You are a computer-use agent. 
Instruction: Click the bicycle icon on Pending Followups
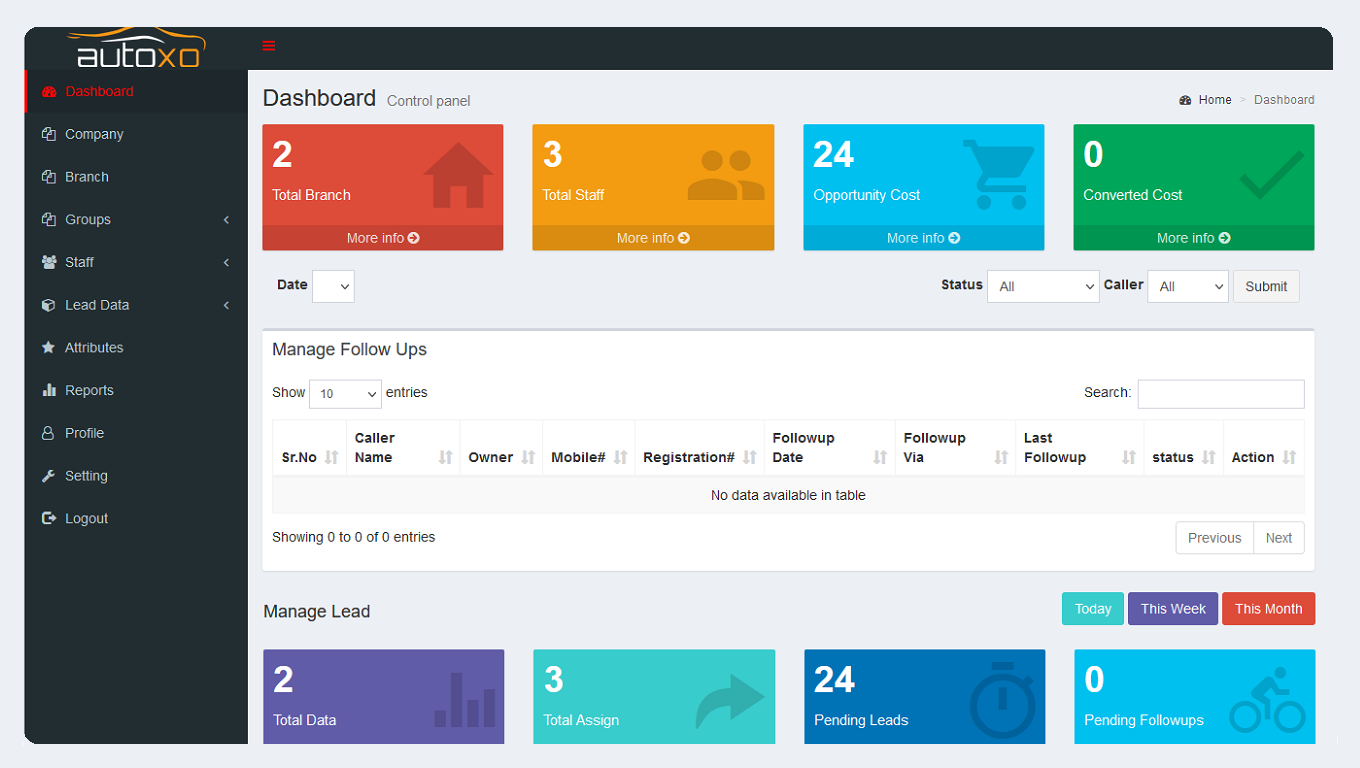click(x=1267, y=701)
